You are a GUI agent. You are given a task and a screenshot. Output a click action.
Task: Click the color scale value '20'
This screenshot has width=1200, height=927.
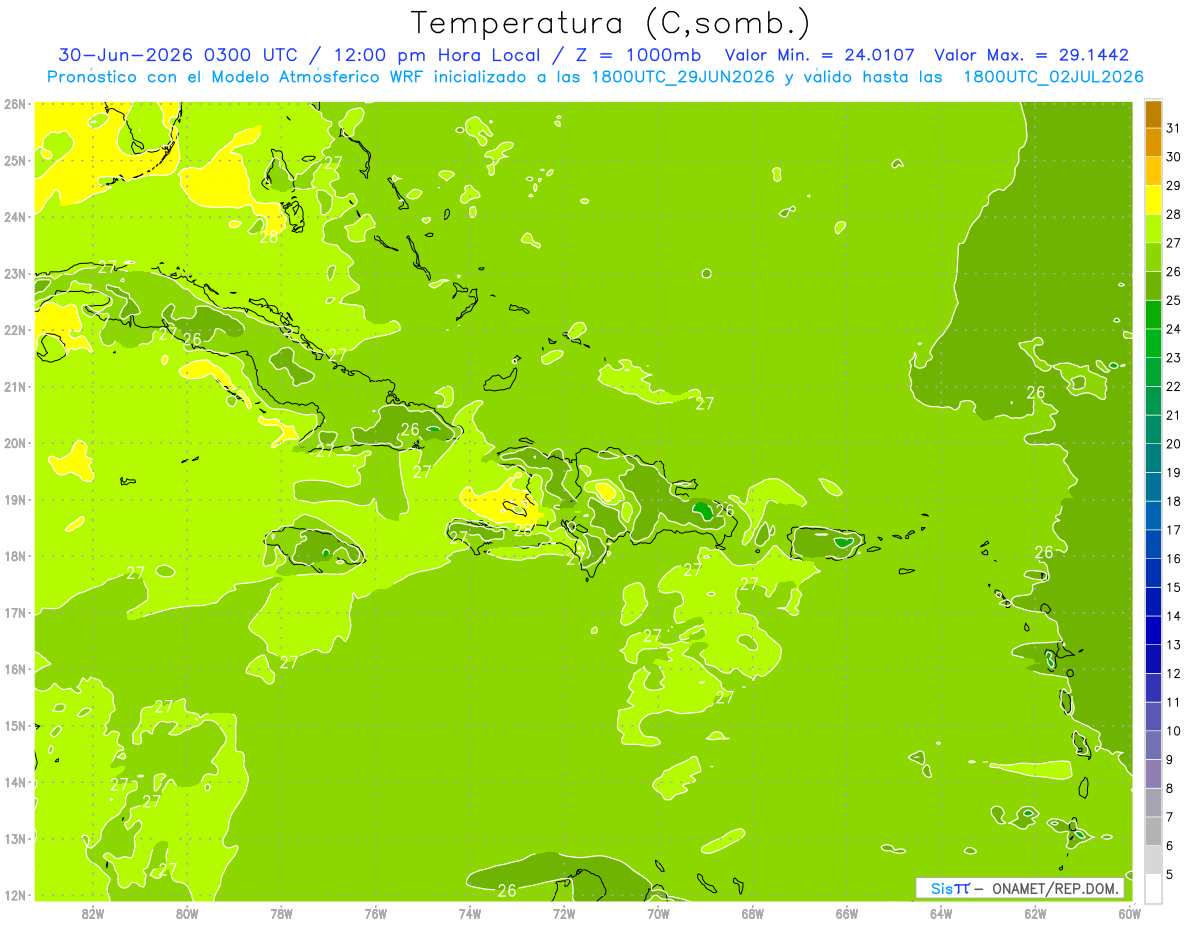point(1174,444)
